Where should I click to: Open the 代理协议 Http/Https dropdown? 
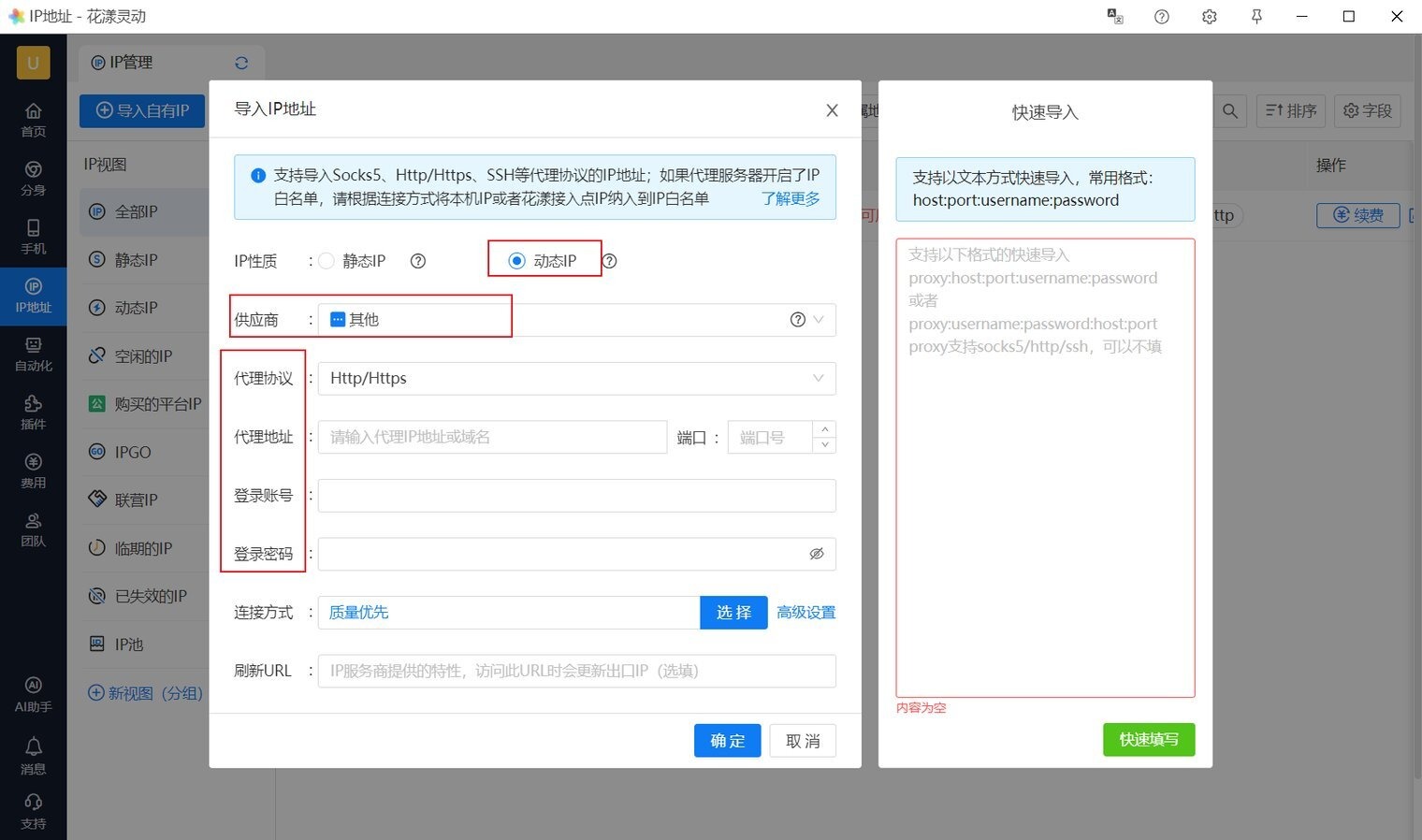pyautogui.click(x=575, y=379)
